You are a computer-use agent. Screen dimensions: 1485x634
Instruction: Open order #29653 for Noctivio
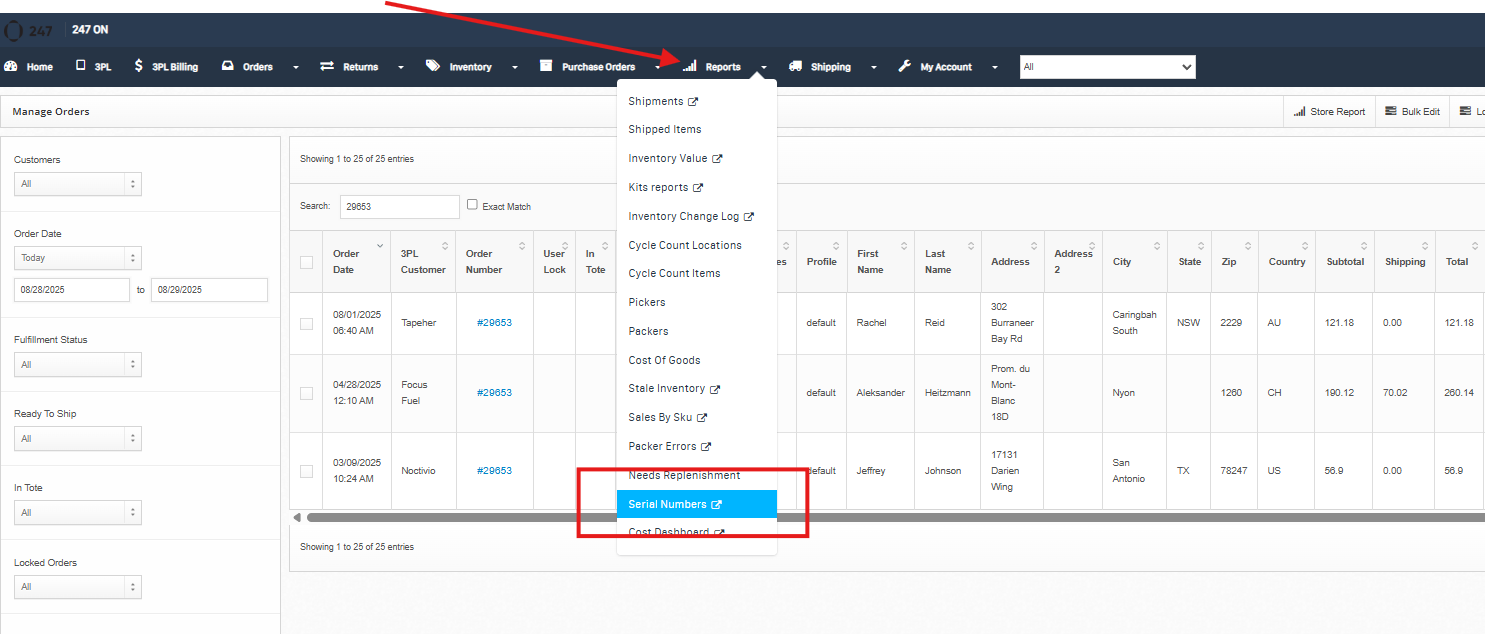(x=494, y=471)
